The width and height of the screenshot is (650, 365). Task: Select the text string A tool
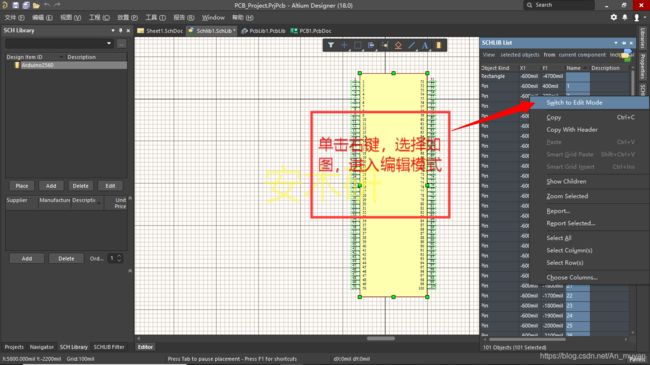coord(425,45)
